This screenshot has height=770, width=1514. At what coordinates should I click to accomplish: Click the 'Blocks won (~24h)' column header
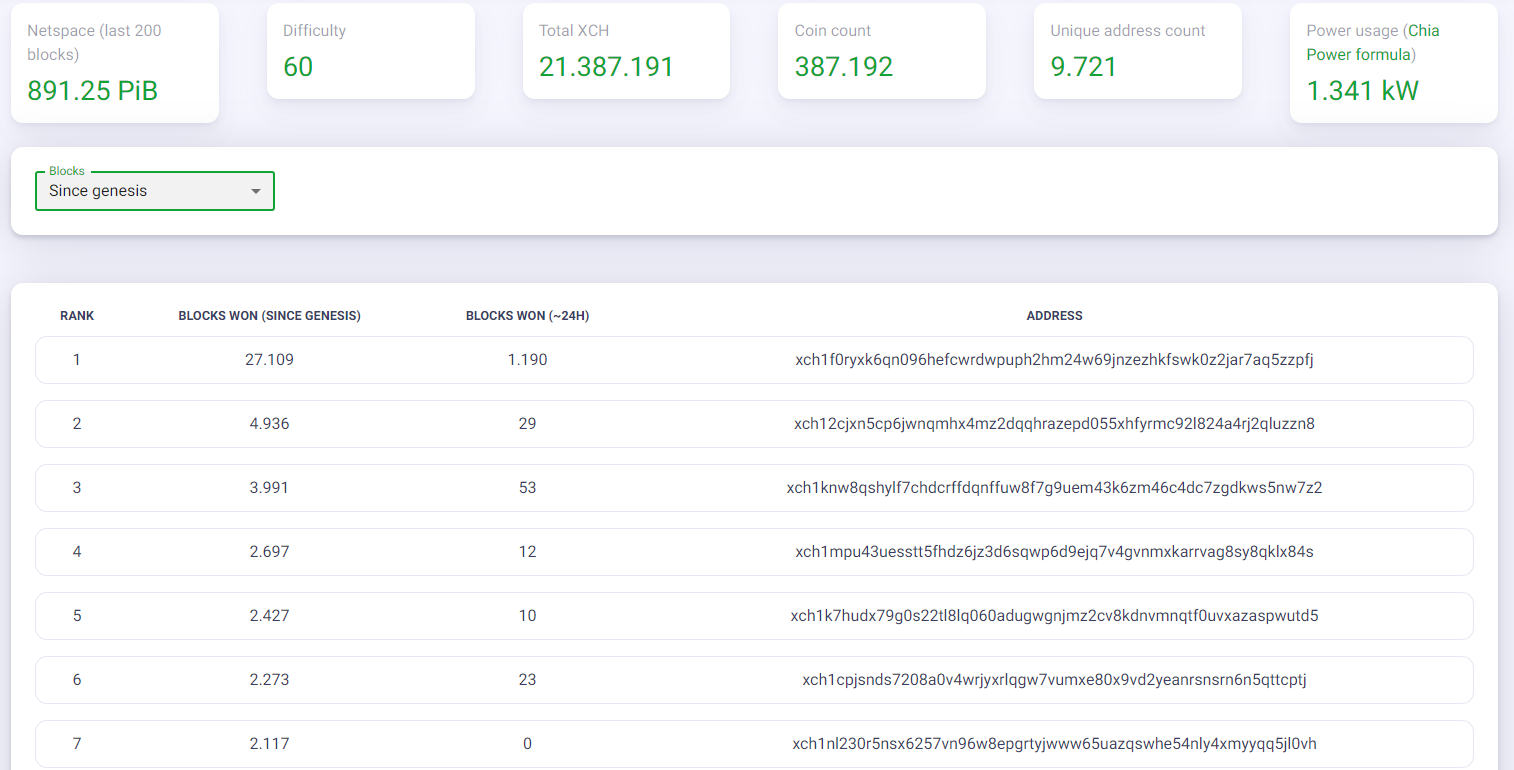click(x=527, y=316)
